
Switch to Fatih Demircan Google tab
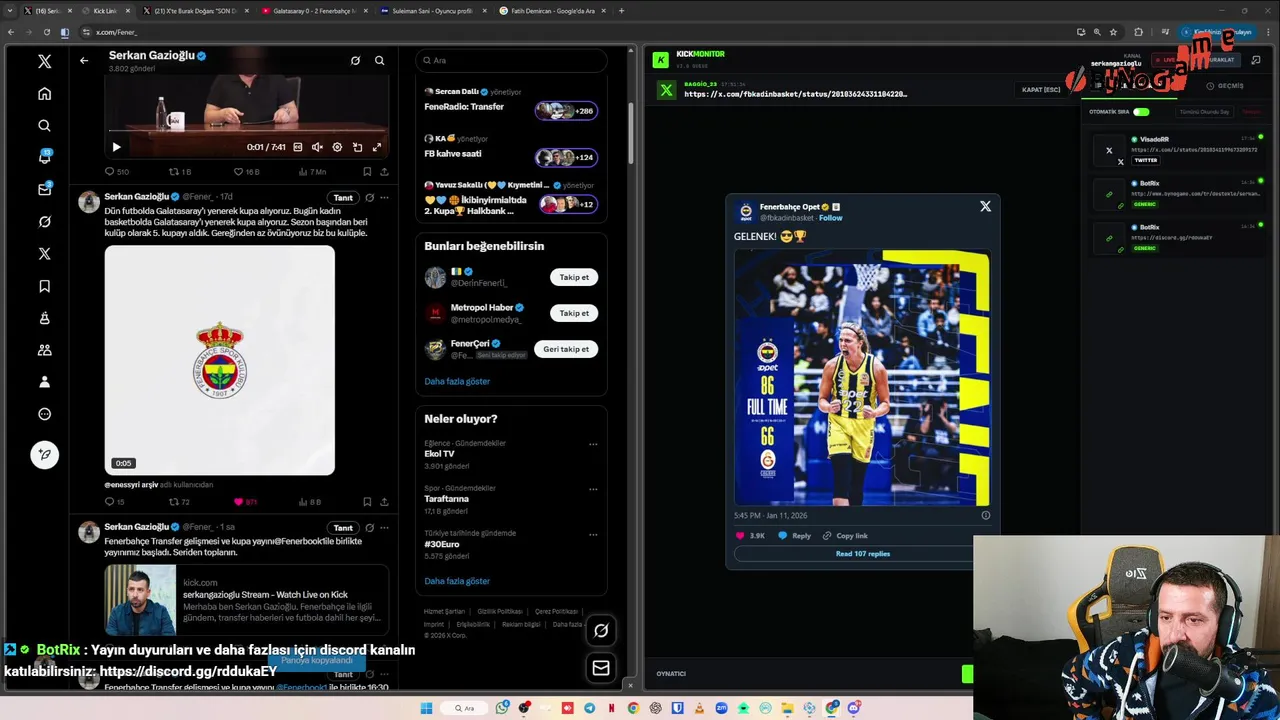click(550, 11)
